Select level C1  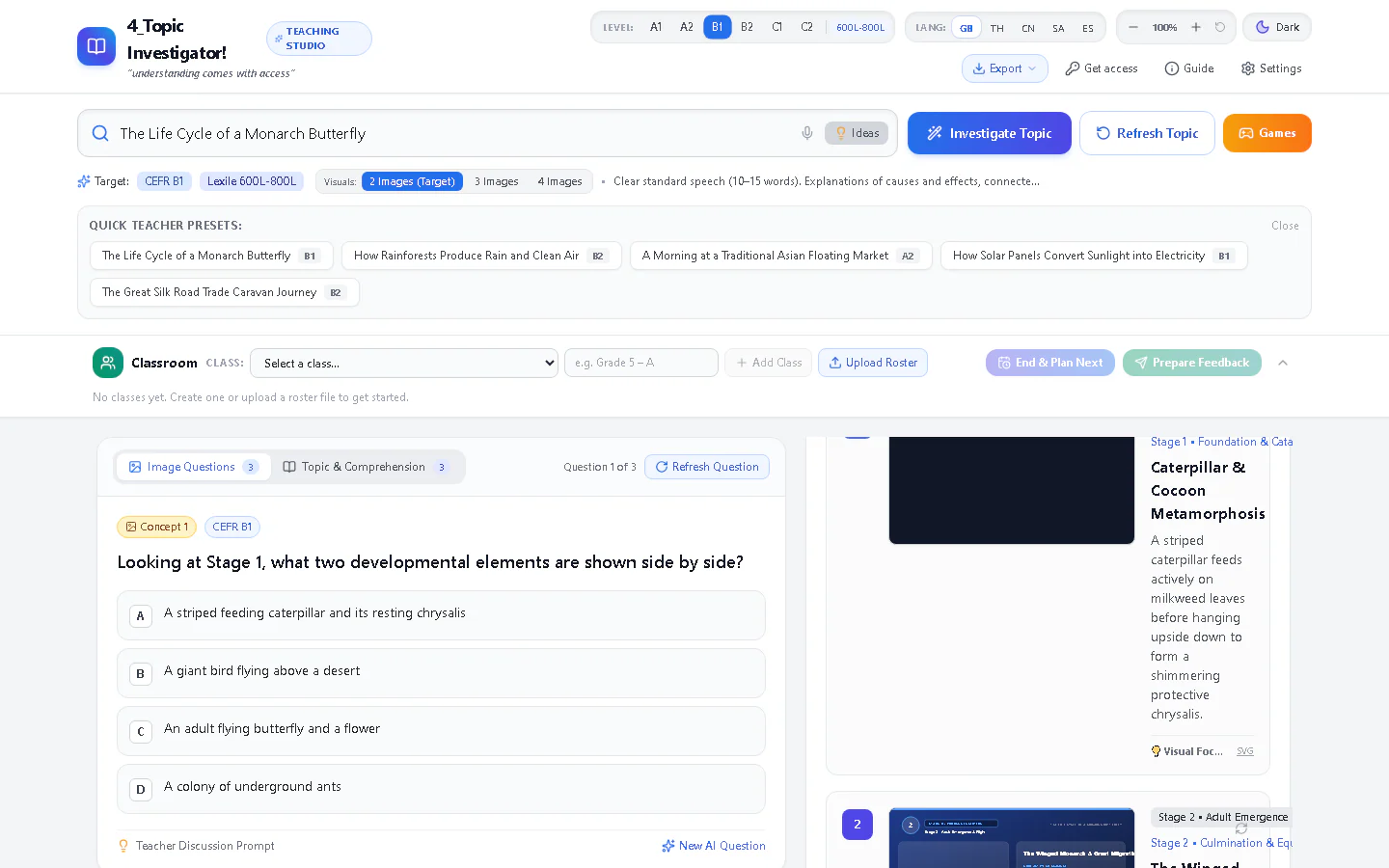click(x=776, y=27)
